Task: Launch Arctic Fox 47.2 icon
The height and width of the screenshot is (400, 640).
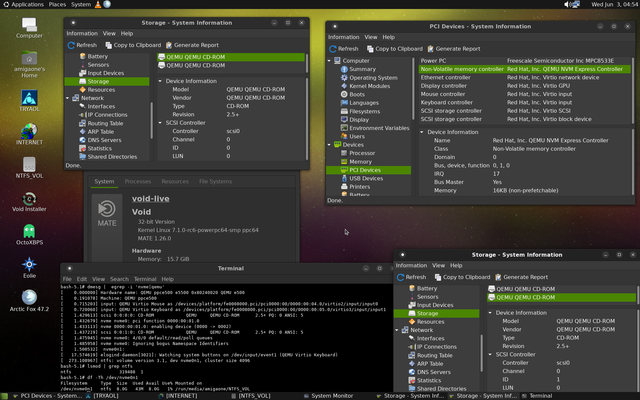Action: click(29, 298)
